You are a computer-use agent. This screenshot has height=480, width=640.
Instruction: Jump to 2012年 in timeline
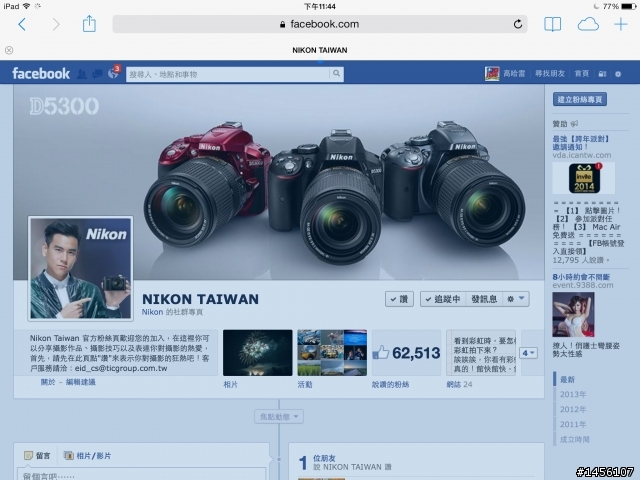[x=573, y=409]
